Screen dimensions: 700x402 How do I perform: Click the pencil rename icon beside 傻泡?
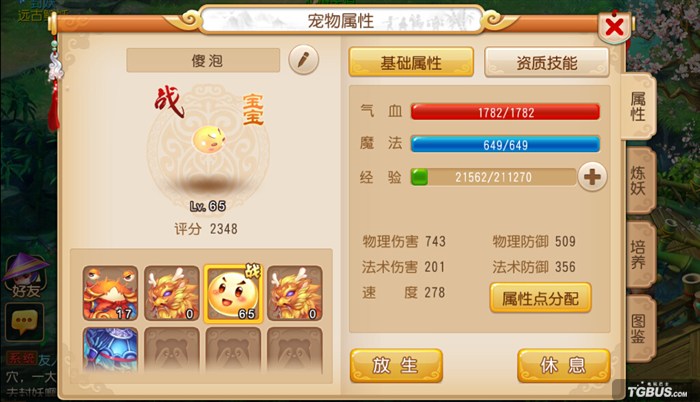(x=304, y=60)
